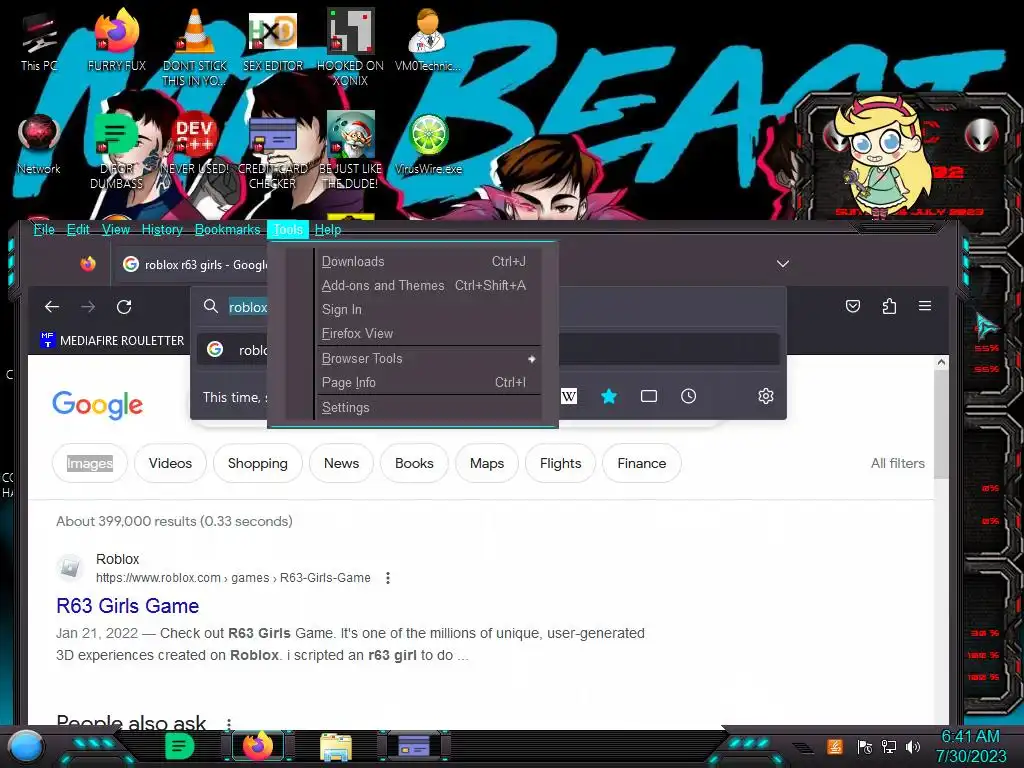Screen dimensions: 1024x768
Task: Click the network tray icon
Action: pos(889,746)
